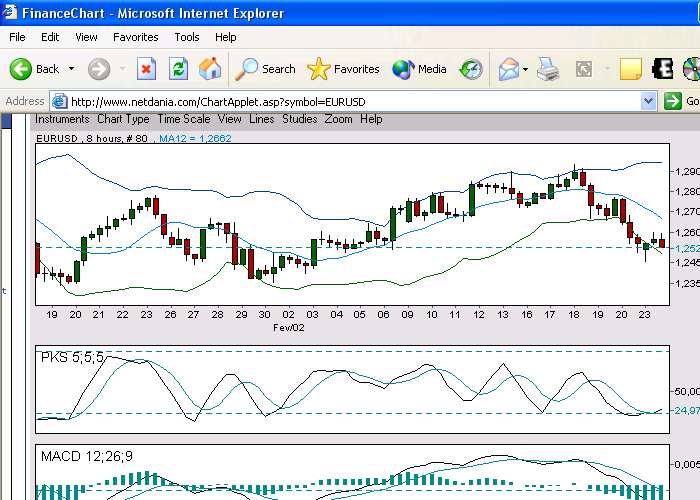Click the page icon in Address bar
The width and height of the screenshot is (700, 500).
59,102
